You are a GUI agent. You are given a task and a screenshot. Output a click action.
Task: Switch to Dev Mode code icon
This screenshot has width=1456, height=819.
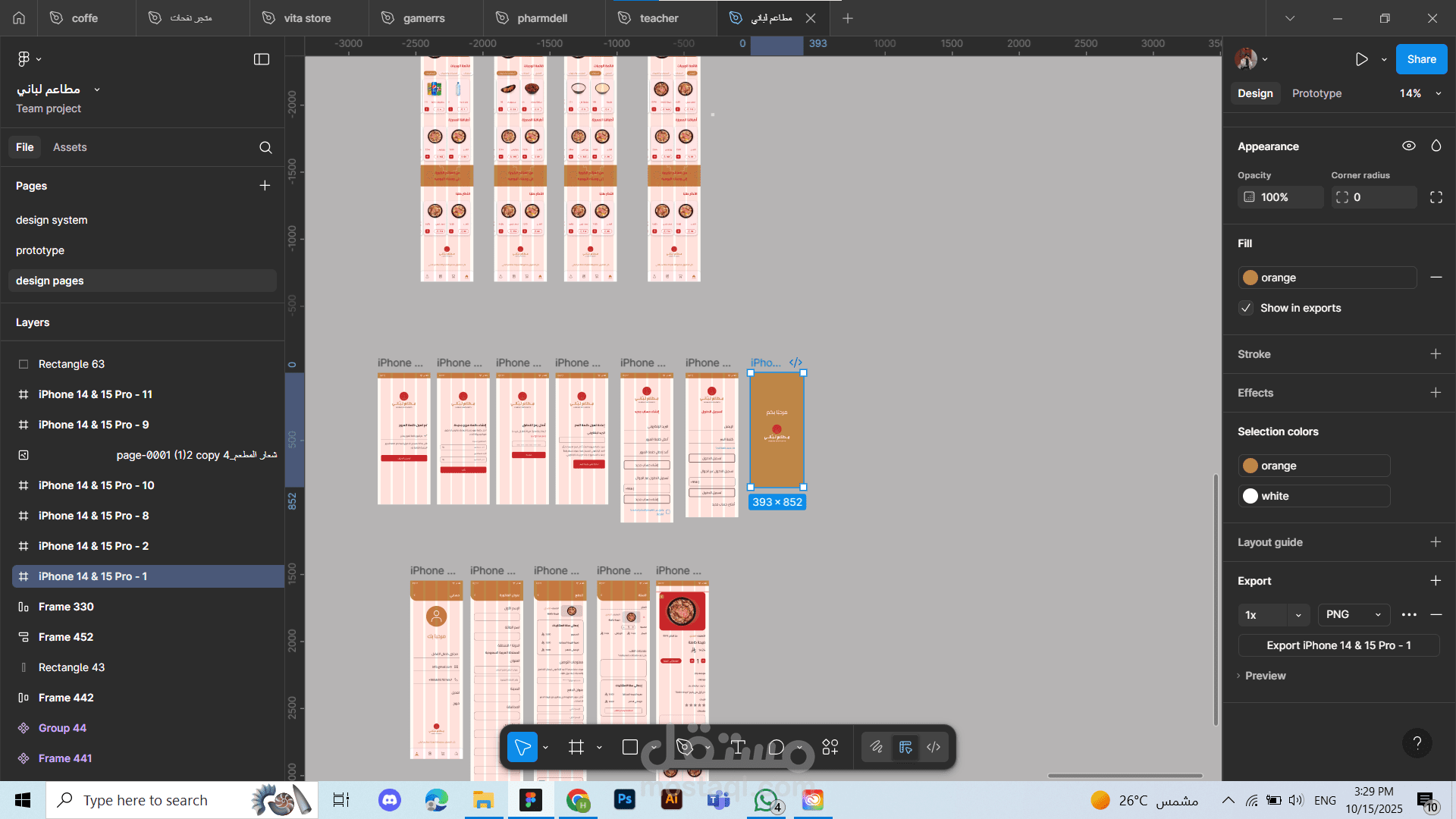pos(934,748)
